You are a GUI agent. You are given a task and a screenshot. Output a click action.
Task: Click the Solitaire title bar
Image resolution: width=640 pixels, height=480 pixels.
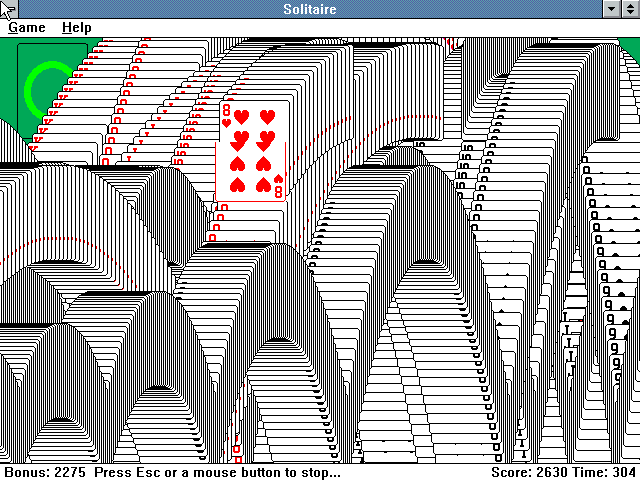pos(310,9)
